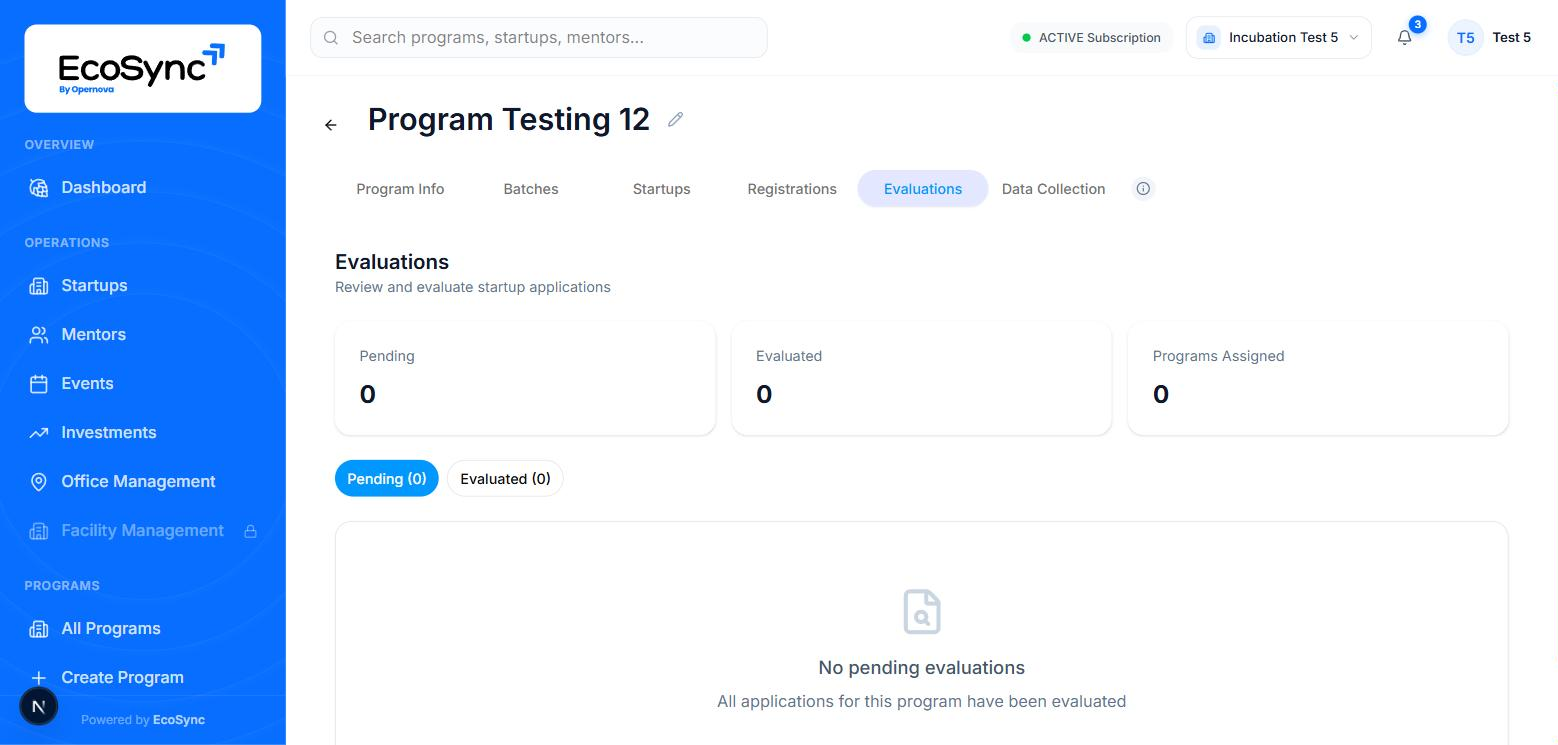Switch to Pending (0) filter
The image size is (1558, 745).
tap(387, 479)
